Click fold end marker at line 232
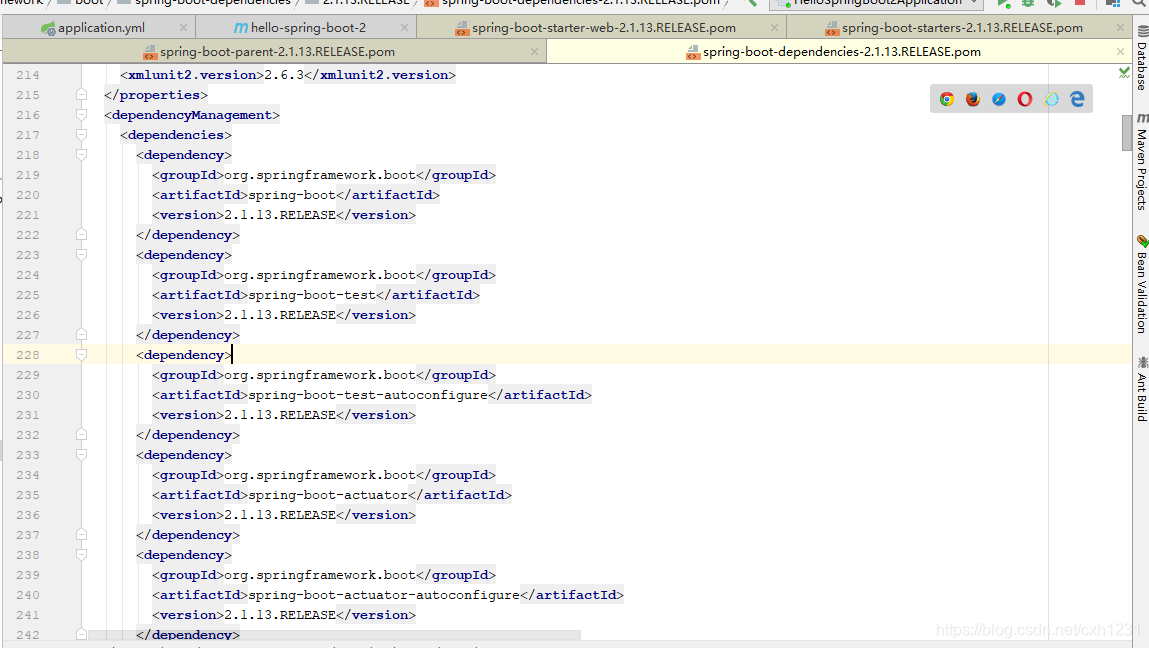The image size is (1149, 648). pyautogui.click(x=81, y=435)
